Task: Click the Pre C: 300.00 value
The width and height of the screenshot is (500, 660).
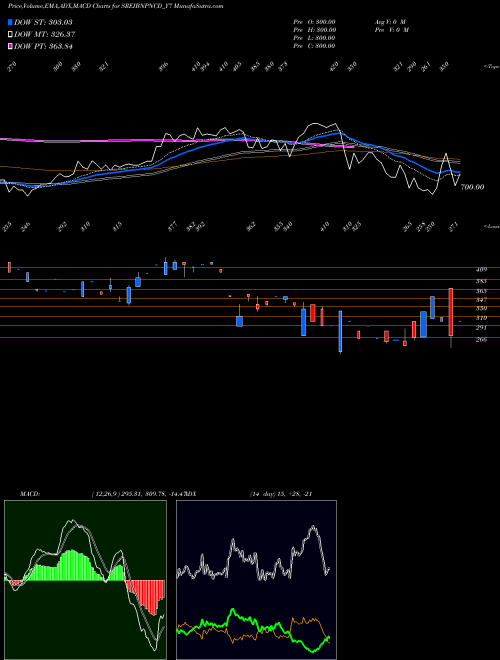Action: (314, 46)
